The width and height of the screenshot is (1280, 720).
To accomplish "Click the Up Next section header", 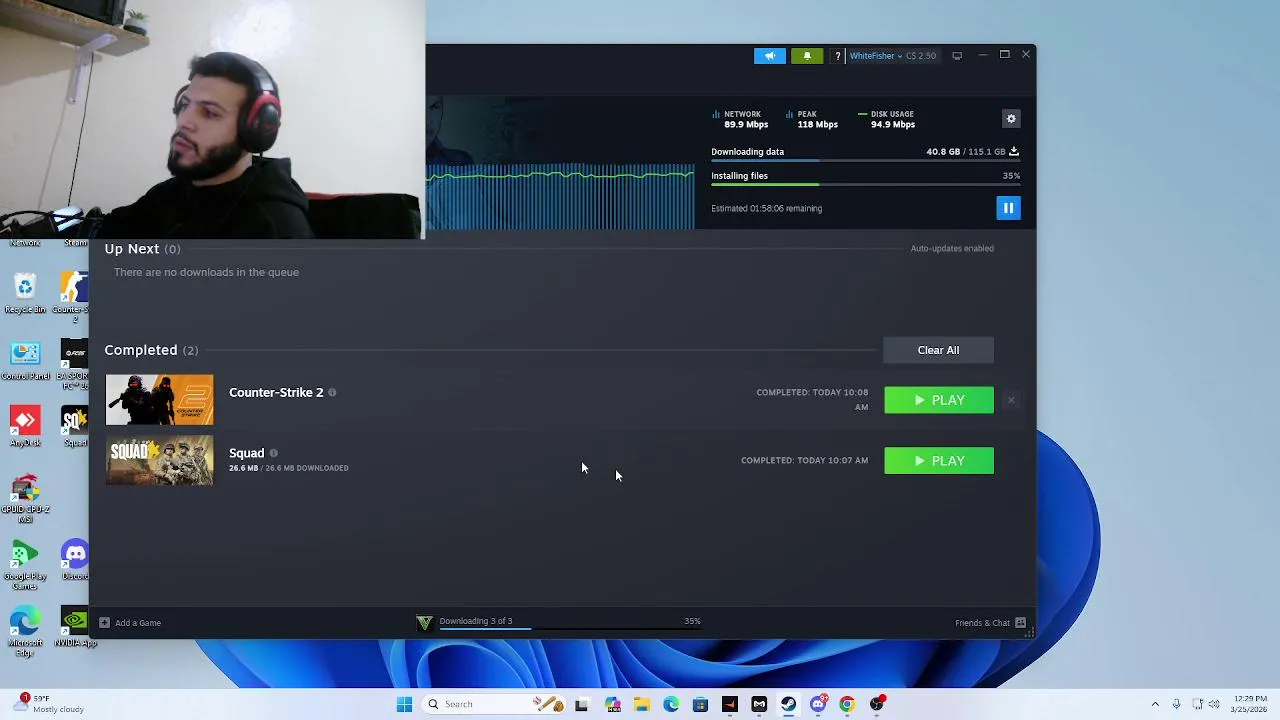I will coord(142,249).
